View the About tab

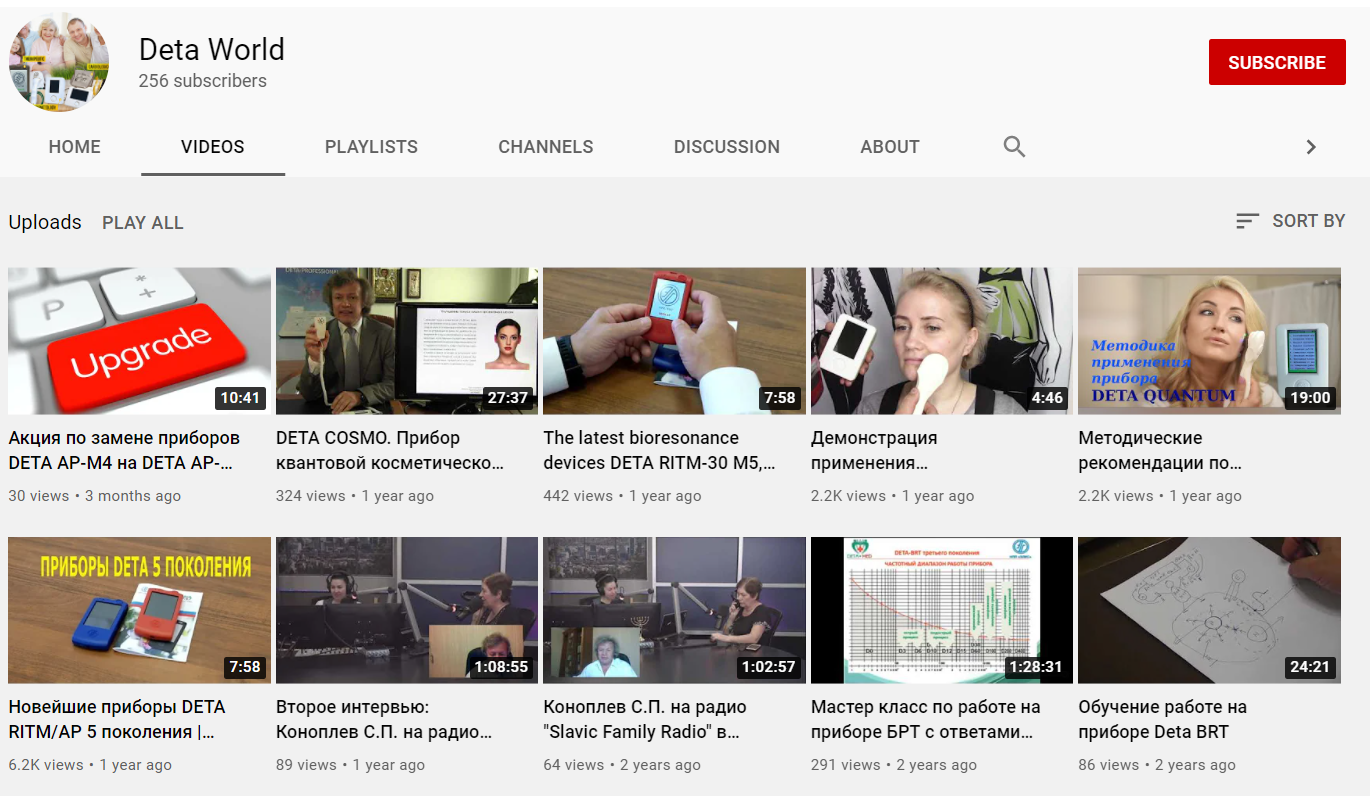click(890, 147)
